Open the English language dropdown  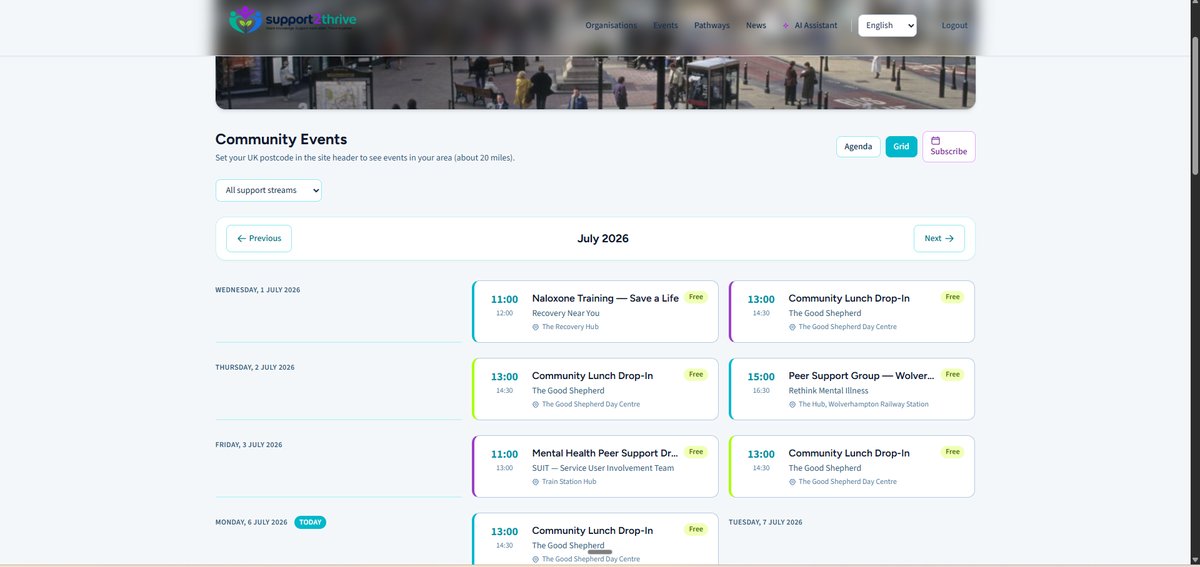point(887,26)
